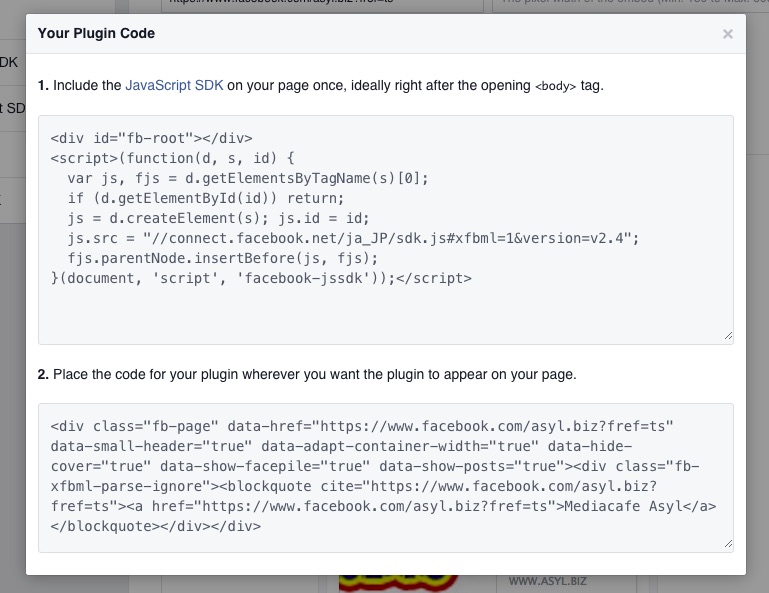Click the <body> tag text in step 1
This screenshot has width=769, height=593.
[x=555, y=86]
